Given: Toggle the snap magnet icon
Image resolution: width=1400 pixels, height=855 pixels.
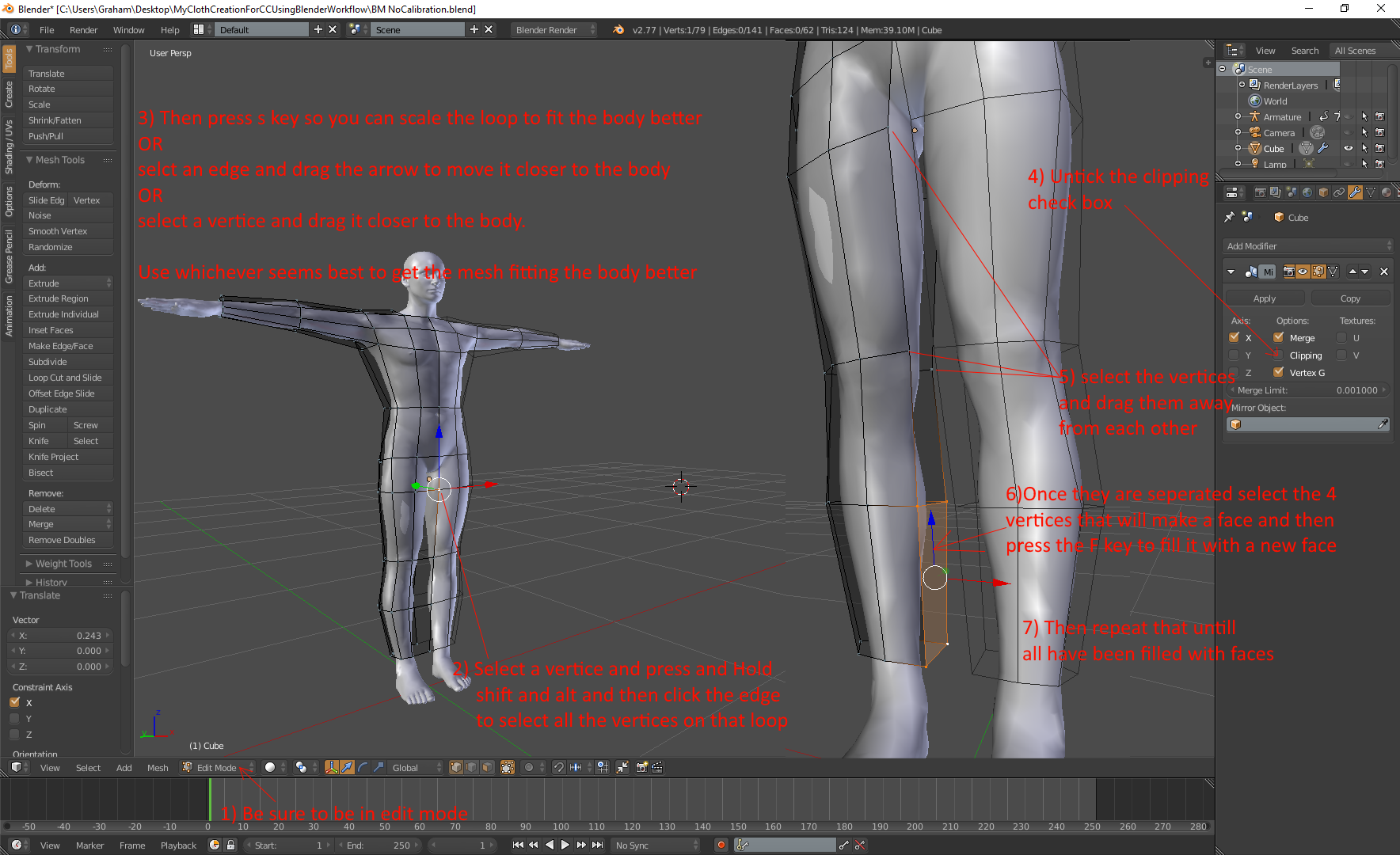Looking at the screenshot, I should [558, 767].
